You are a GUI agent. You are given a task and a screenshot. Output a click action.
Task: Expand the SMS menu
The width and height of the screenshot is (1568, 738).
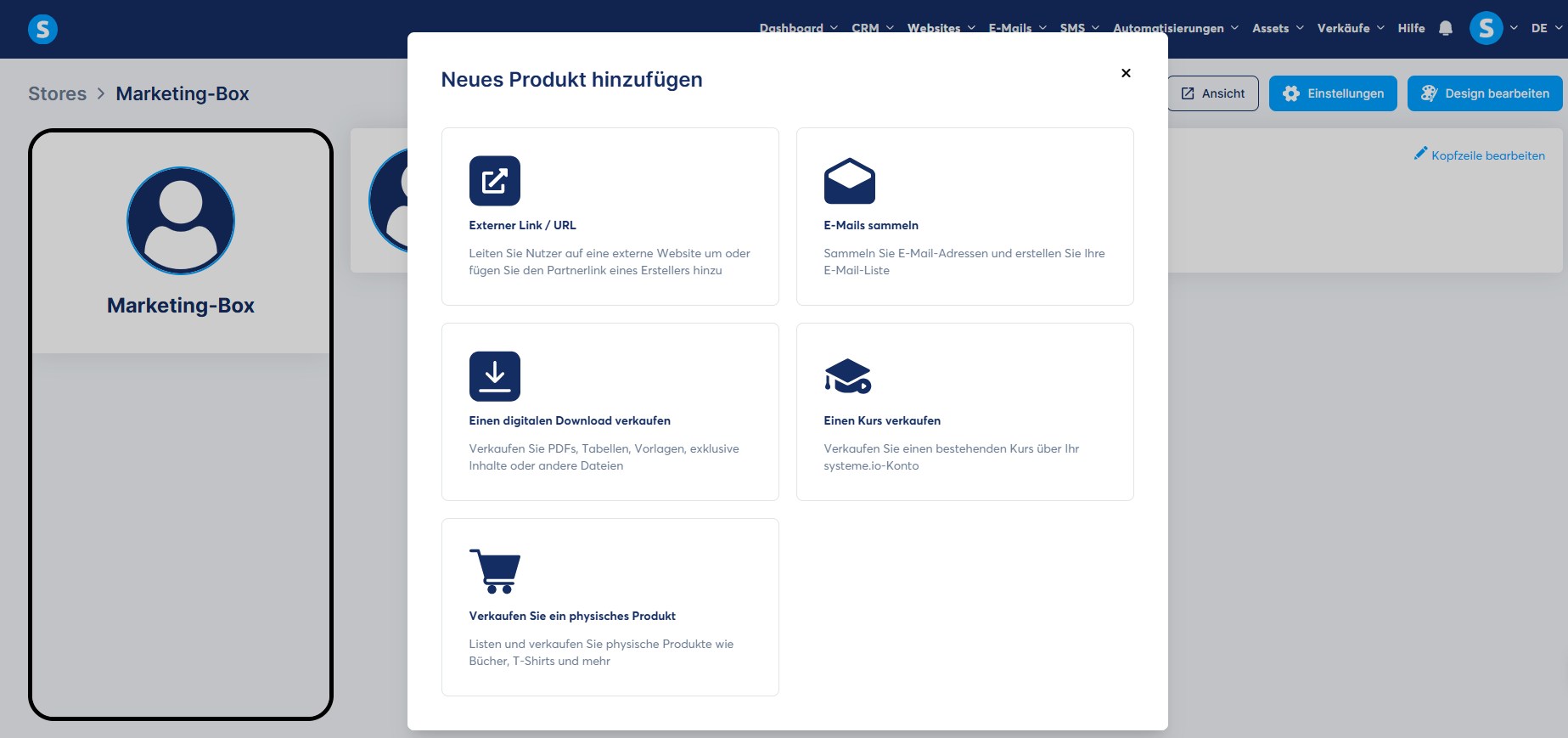click(1080, 28)
